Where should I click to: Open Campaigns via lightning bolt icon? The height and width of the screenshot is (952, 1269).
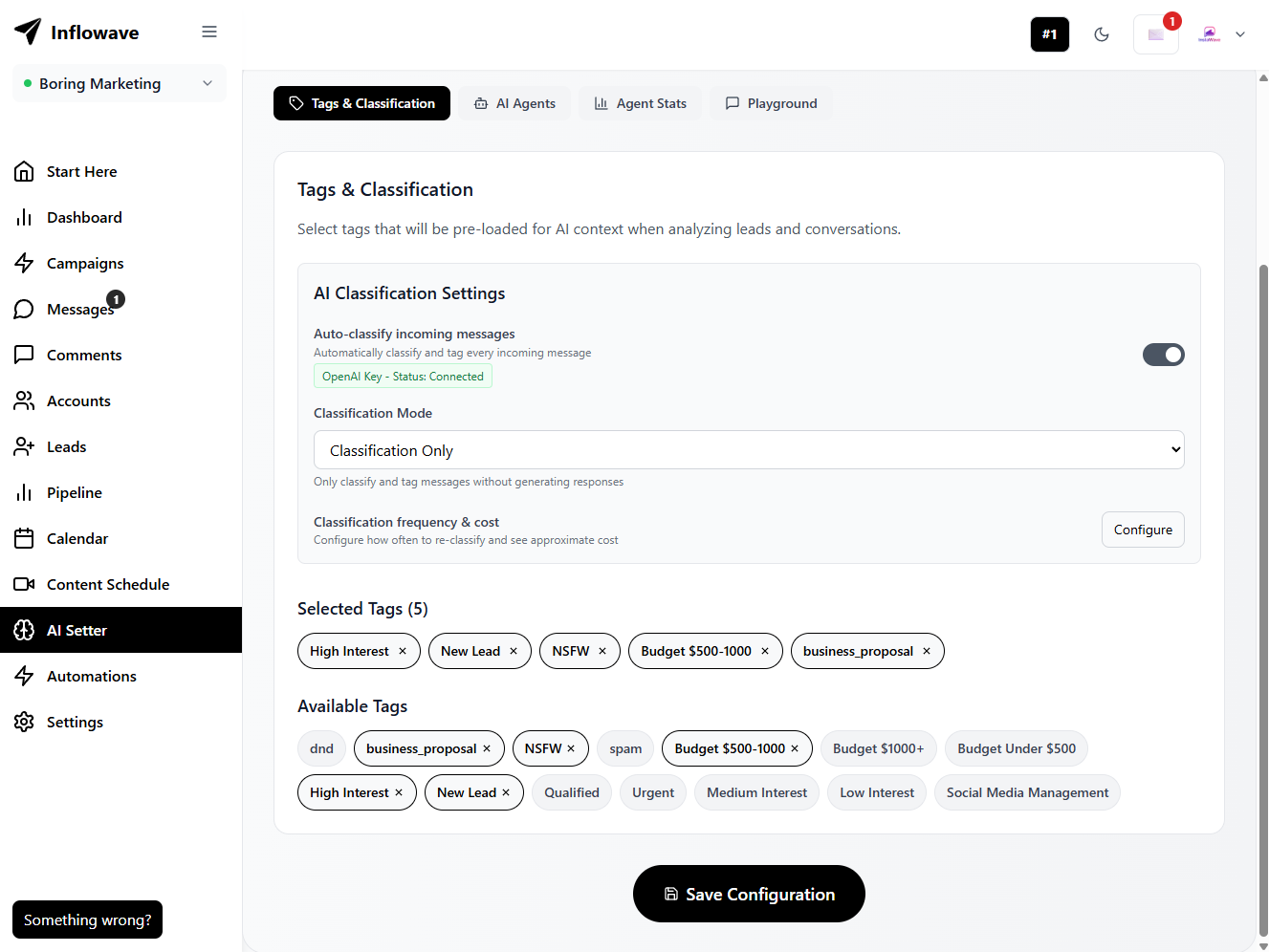click(25, 263)
